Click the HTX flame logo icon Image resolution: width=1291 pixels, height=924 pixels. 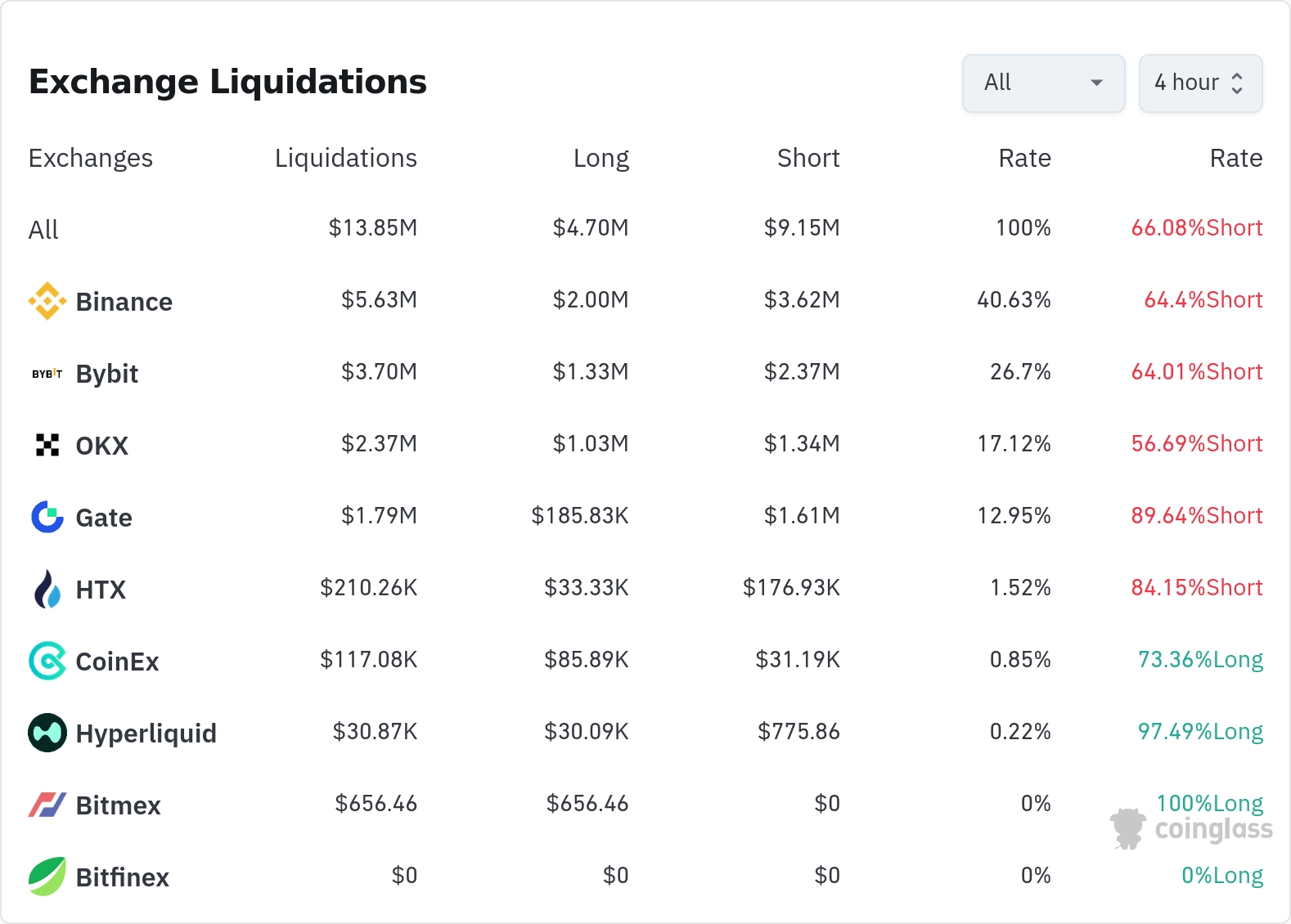coord(47,589)
